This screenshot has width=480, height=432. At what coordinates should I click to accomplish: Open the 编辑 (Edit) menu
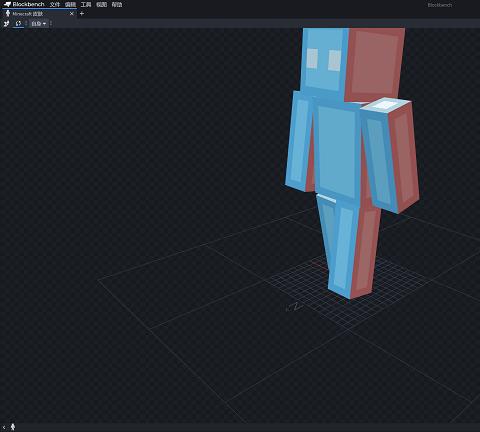pos(70,5)
